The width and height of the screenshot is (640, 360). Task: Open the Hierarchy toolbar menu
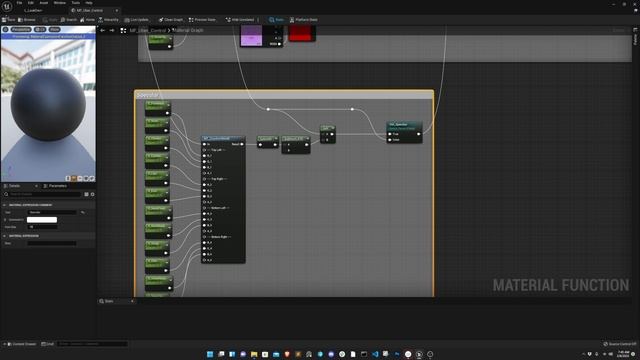(109, 20)
